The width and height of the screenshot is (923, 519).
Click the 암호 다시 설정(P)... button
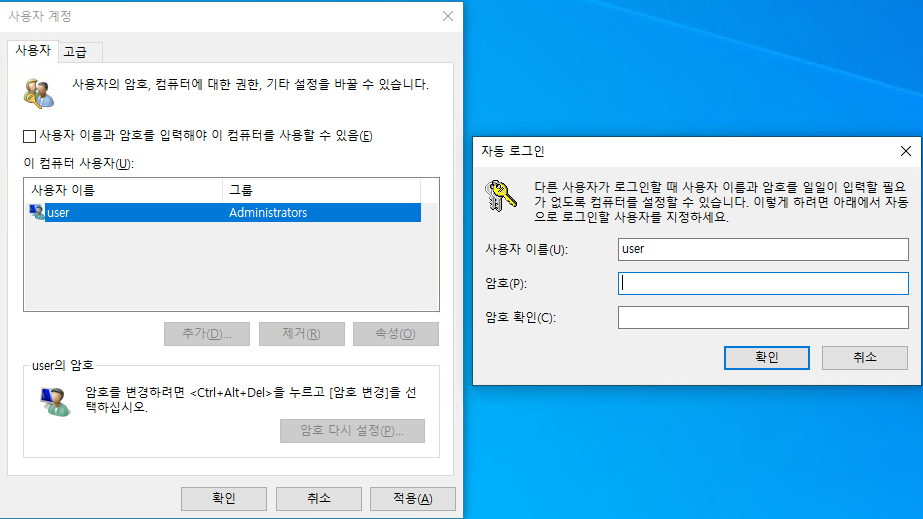pos(352,431)
